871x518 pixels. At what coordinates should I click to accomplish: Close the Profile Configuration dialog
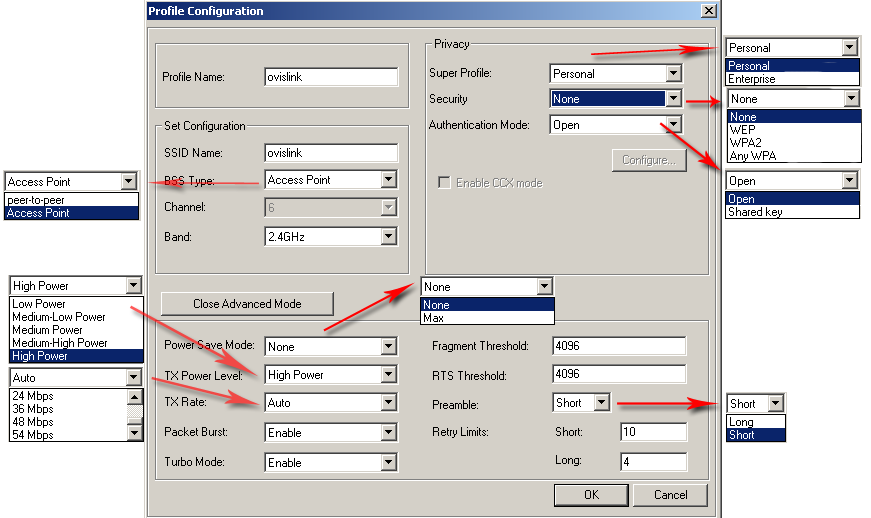709,11
